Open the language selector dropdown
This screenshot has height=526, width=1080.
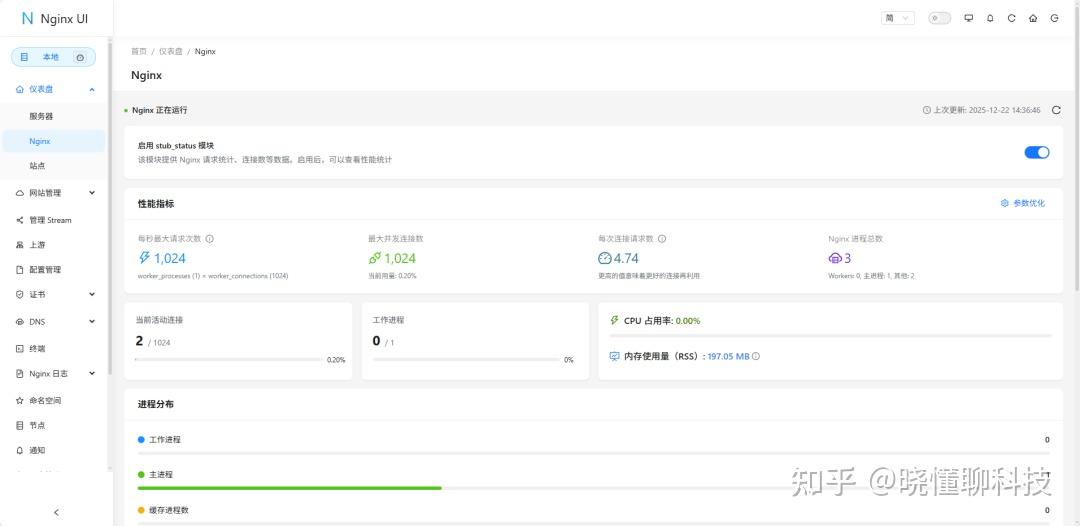897,19
